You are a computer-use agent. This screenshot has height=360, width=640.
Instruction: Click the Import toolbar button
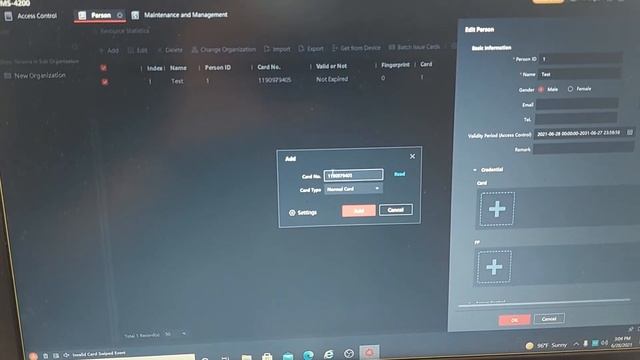pyautogui.click(x=277, y=49)
